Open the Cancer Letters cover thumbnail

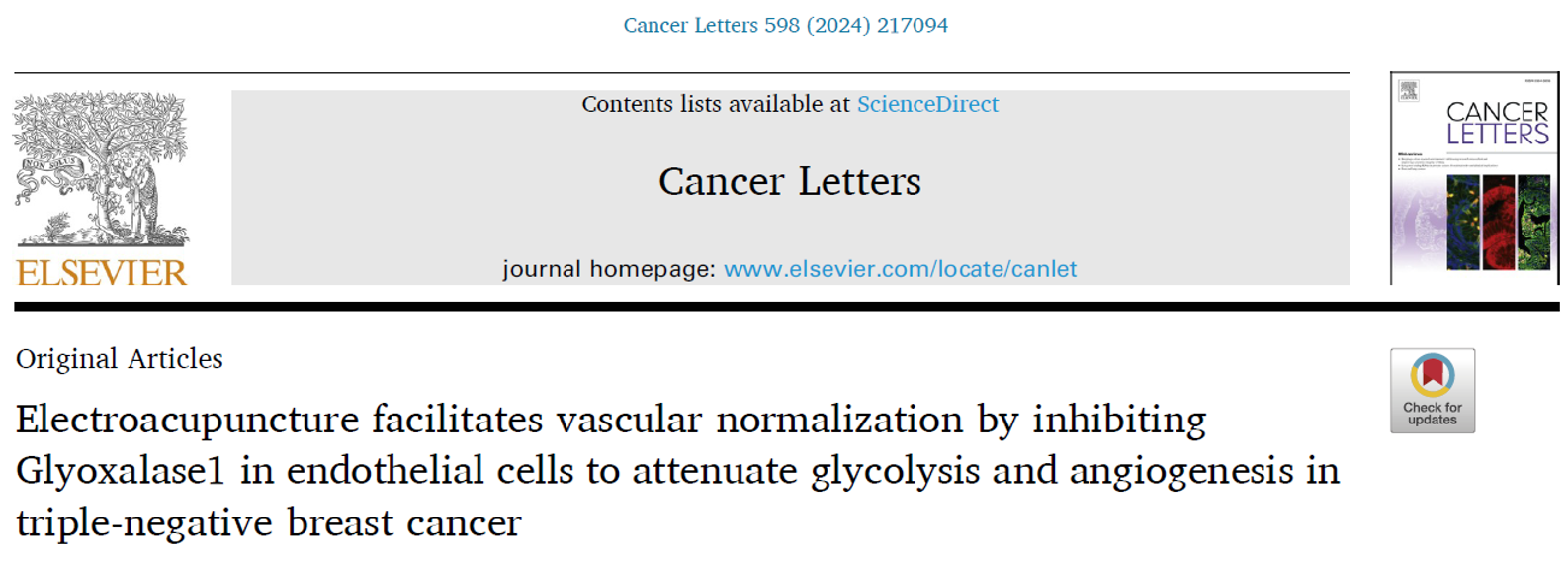point(1474,178)
